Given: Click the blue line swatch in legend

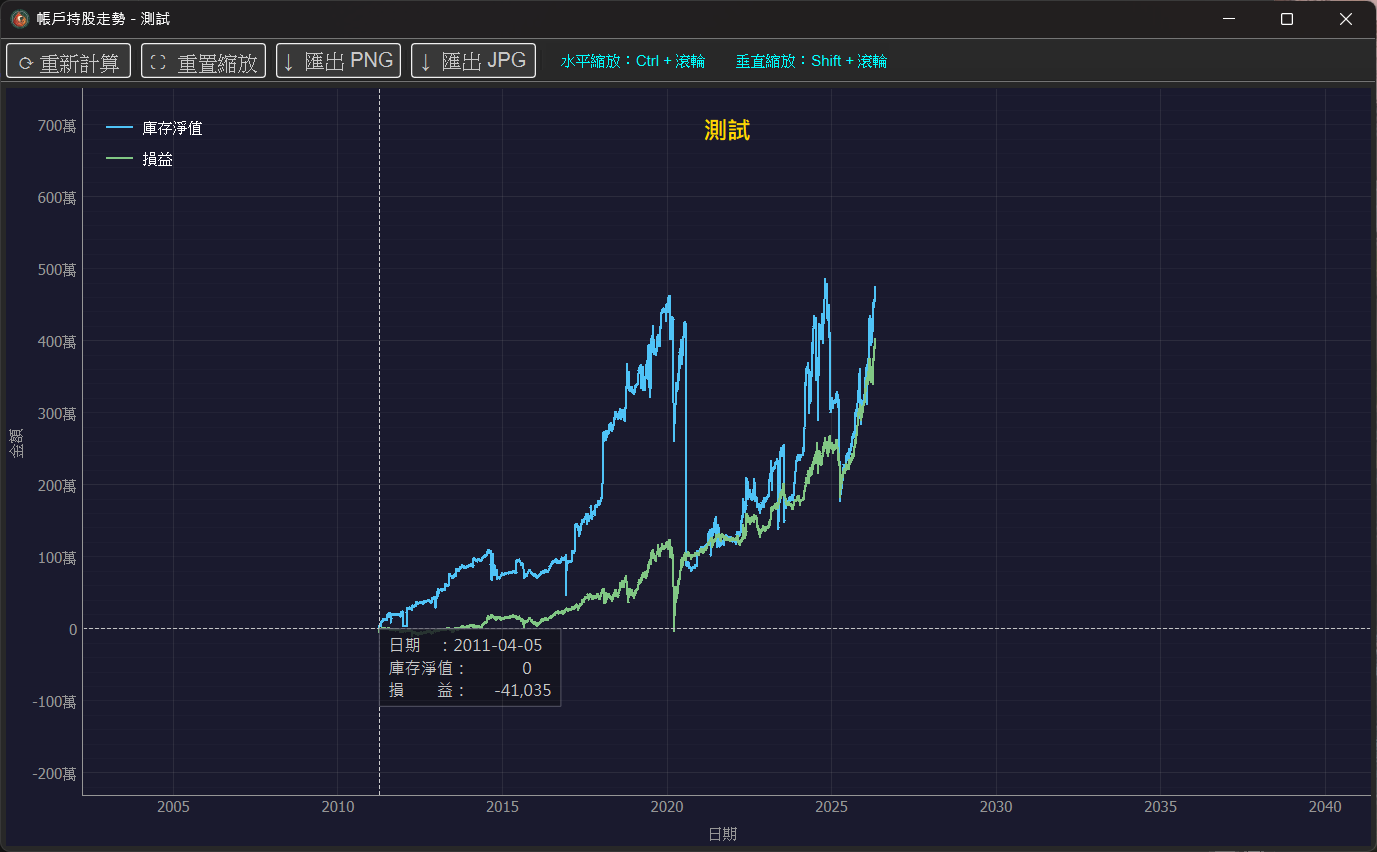Looking at the screenshot, I should (119, 128).
